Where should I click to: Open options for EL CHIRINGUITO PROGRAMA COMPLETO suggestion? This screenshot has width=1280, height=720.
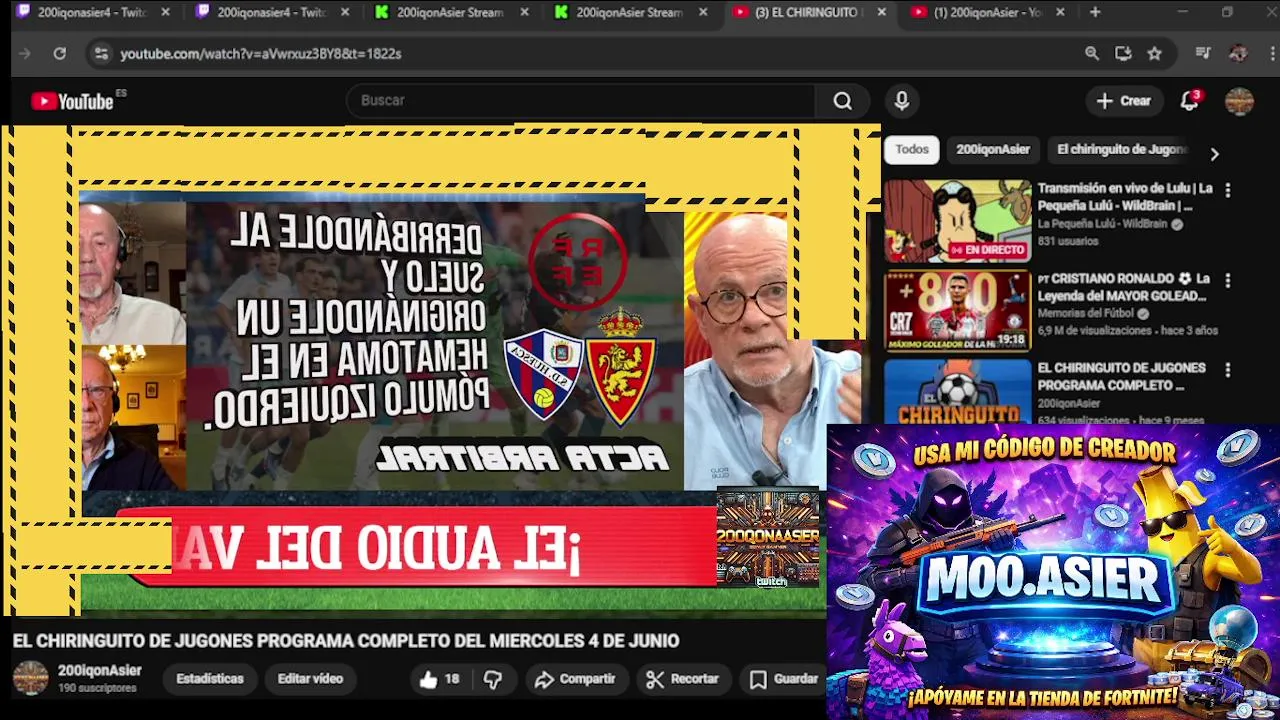(1228, 370)
